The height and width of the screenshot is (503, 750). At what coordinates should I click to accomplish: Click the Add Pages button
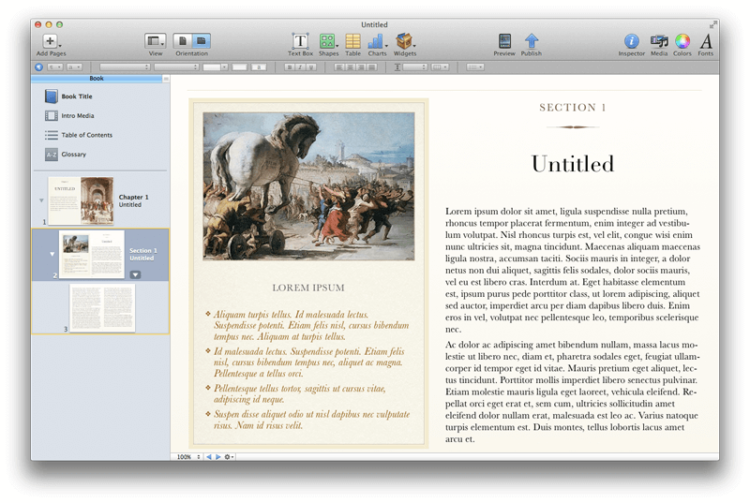pyautogui.click(x=50, y=41)
